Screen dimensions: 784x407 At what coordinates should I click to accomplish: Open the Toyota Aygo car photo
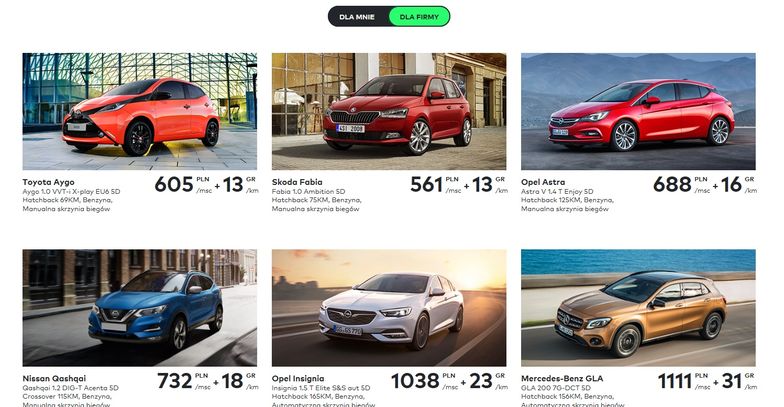tap(140, 112)
